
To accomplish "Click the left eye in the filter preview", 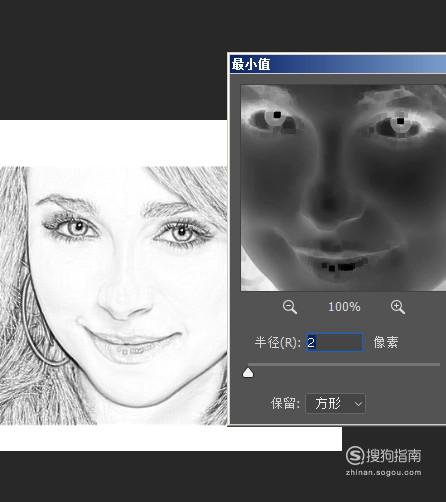I will click(274, 121).
